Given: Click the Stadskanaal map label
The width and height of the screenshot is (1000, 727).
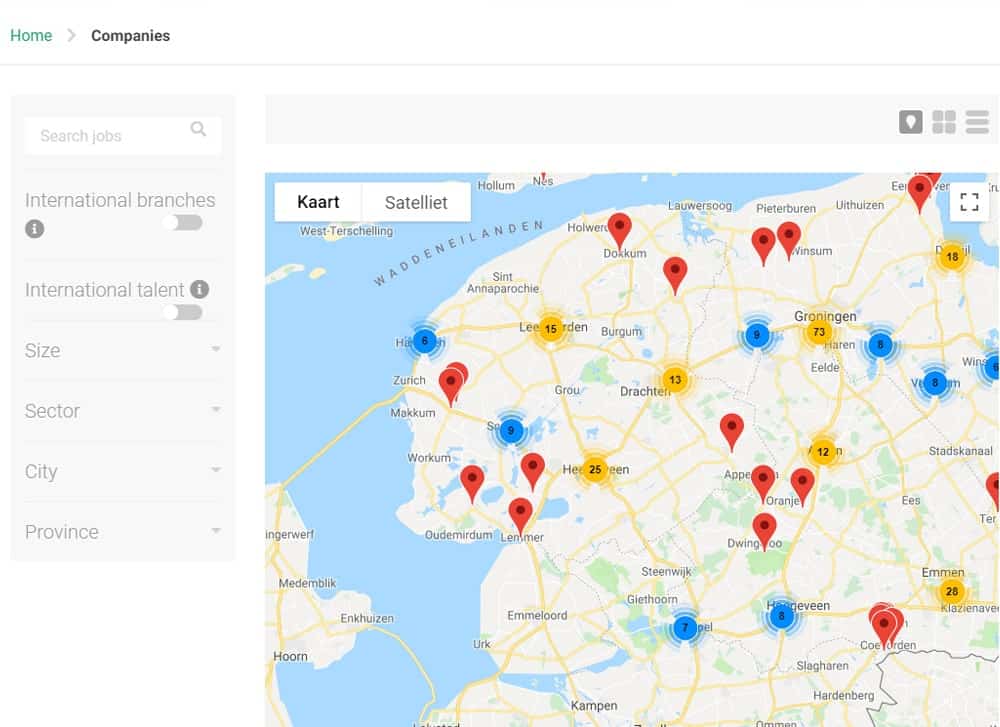Looking at the screenshot, I should coord(960,451).
